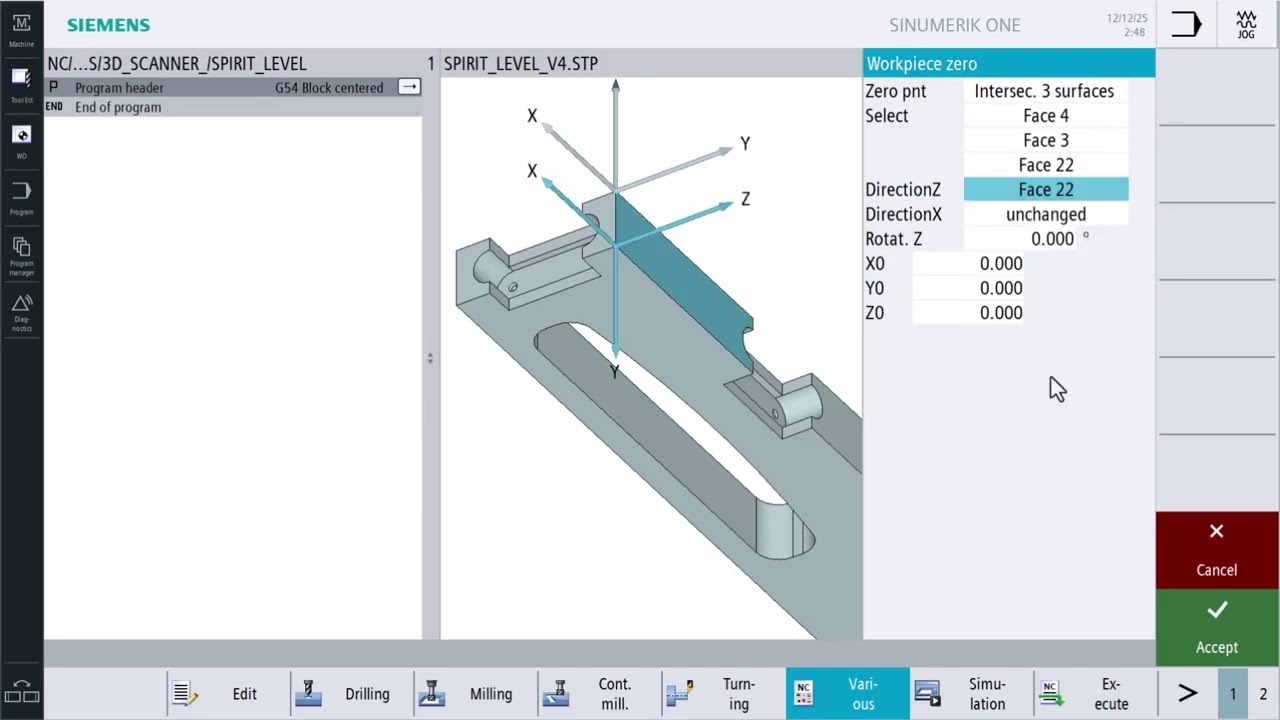The image size is (1280, 720).
Task: Select the Face 3 field
Action: click(x=1046, y=141)
